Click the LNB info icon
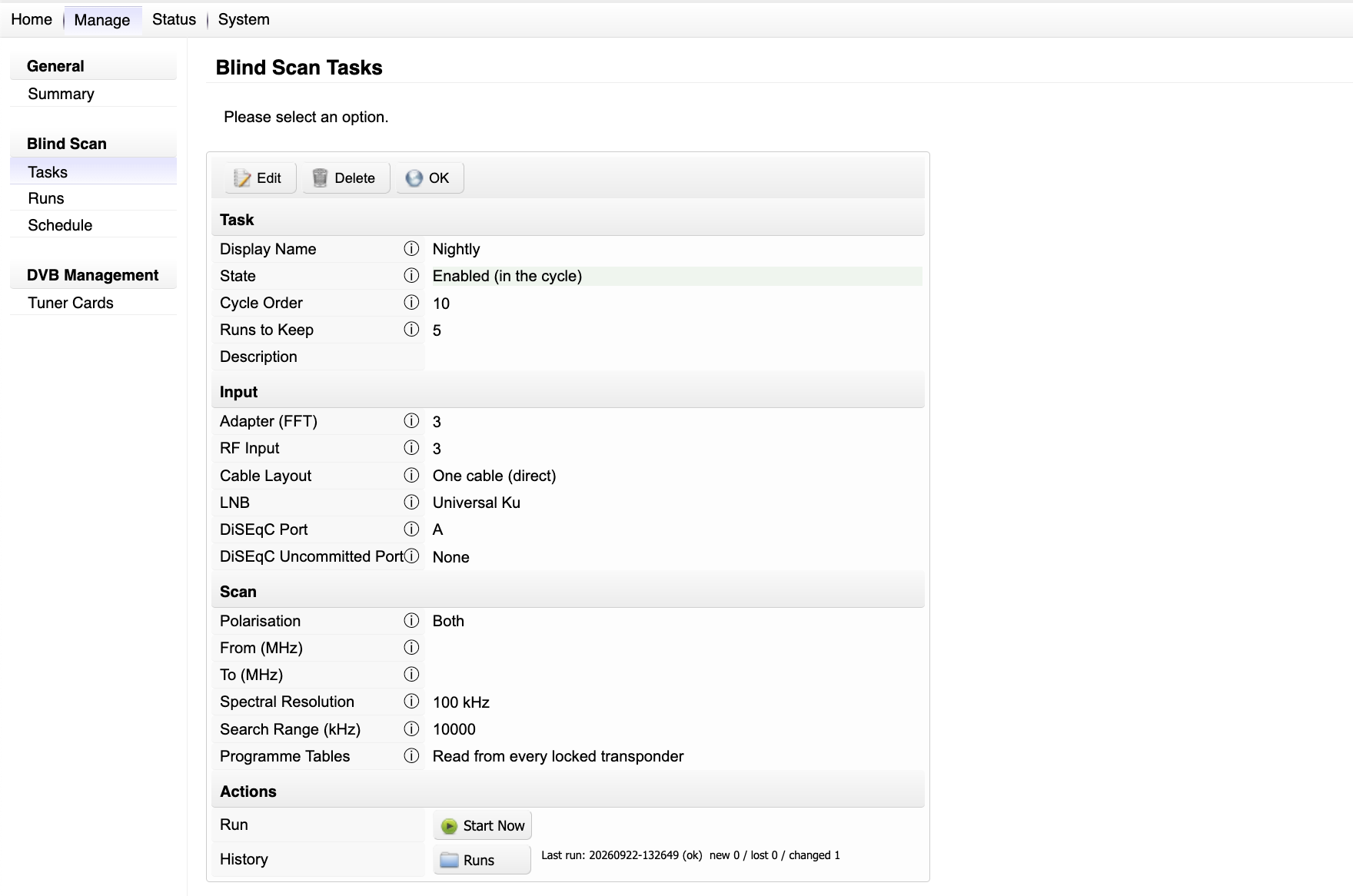This screenshot has height=896, width=1353. (411, 502)
